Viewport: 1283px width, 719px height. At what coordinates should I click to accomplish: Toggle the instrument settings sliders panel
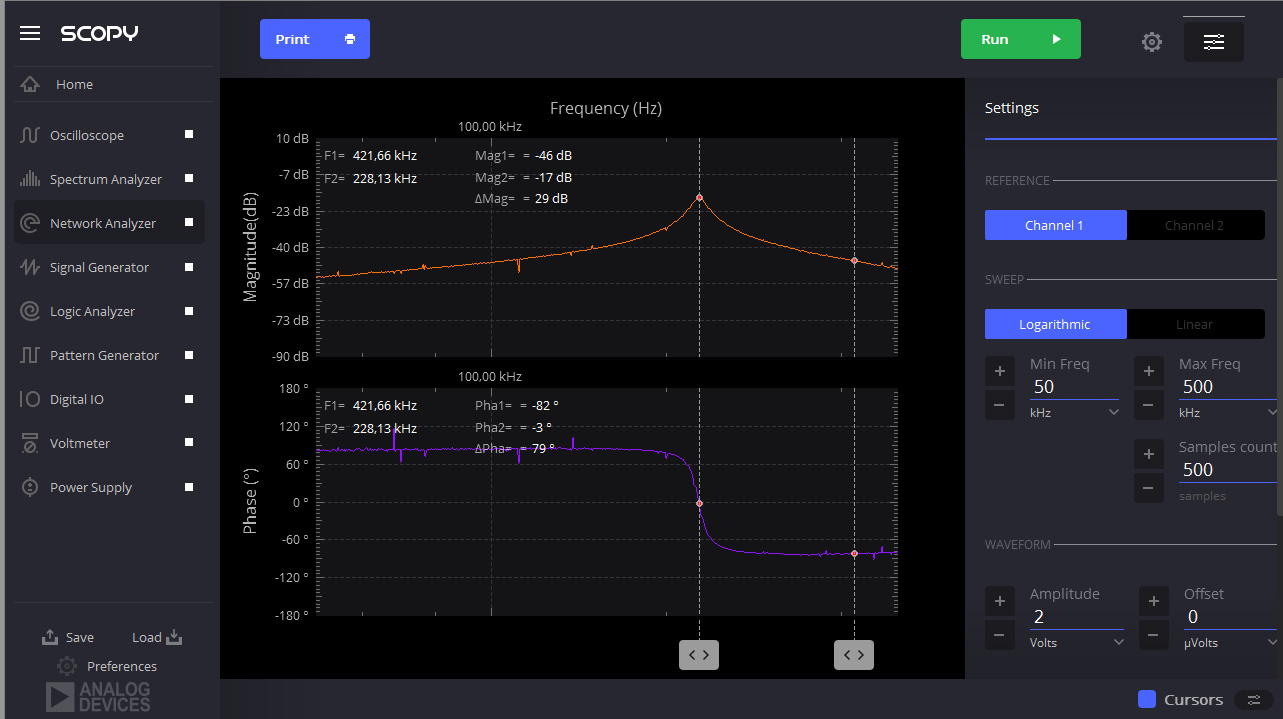1214,41
